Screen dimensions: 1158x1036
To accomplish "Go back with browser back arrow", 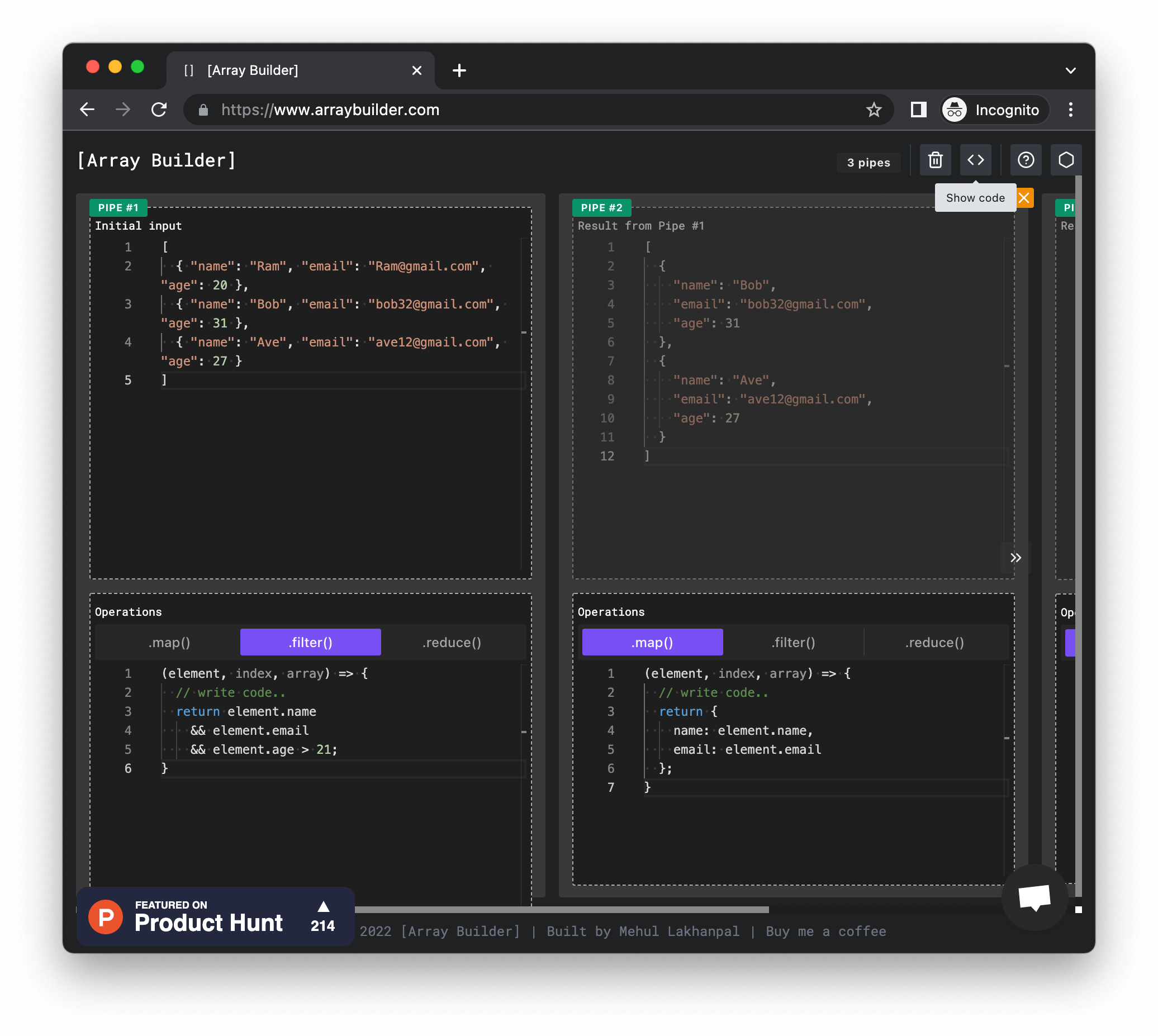I will click(x=87, y=110).
